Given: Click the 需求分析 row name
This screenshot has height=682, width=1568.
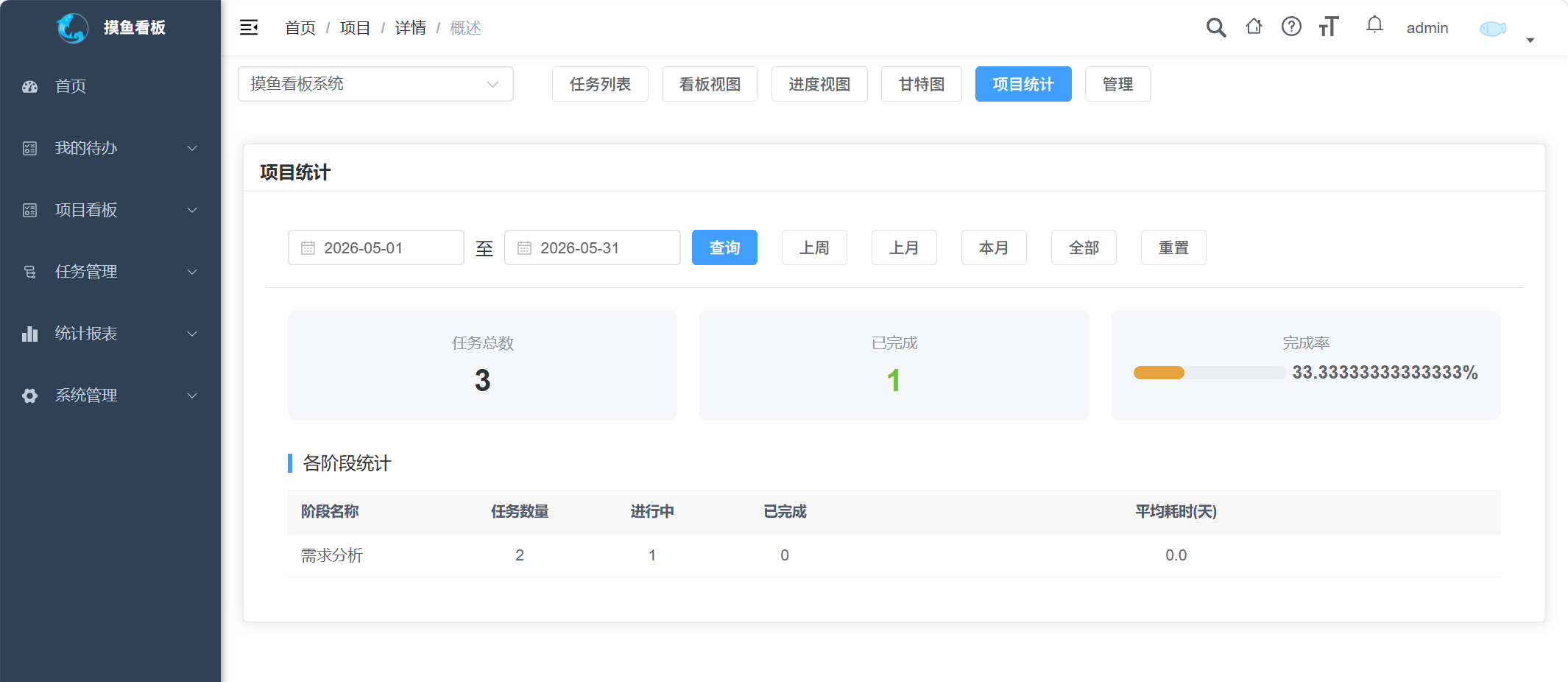Looking at the screenshot, I should click(x=331, y=555).
